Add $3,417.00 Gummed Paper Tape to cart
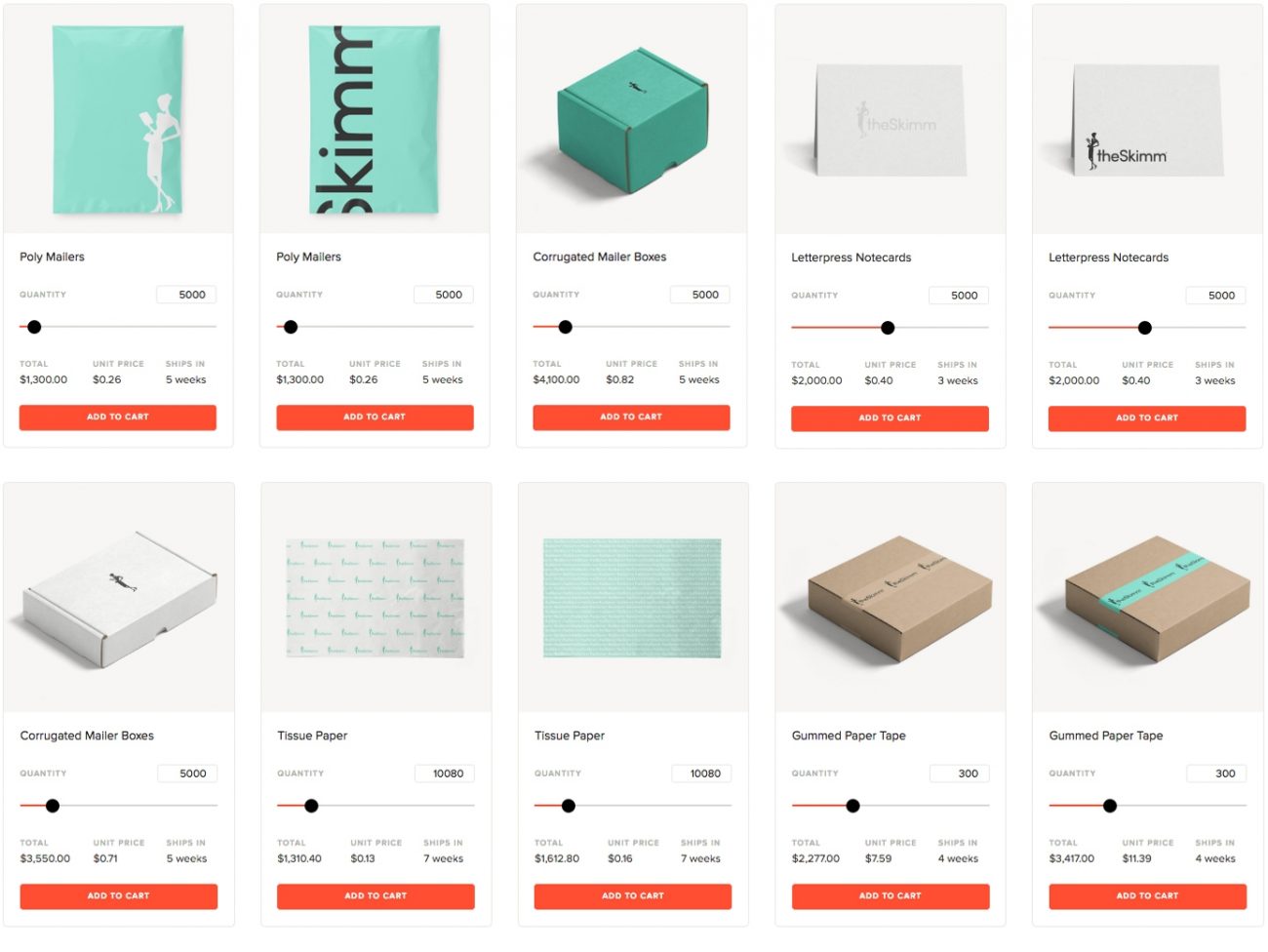The width and height of the screenshot is (1268, 952). 1148,896
